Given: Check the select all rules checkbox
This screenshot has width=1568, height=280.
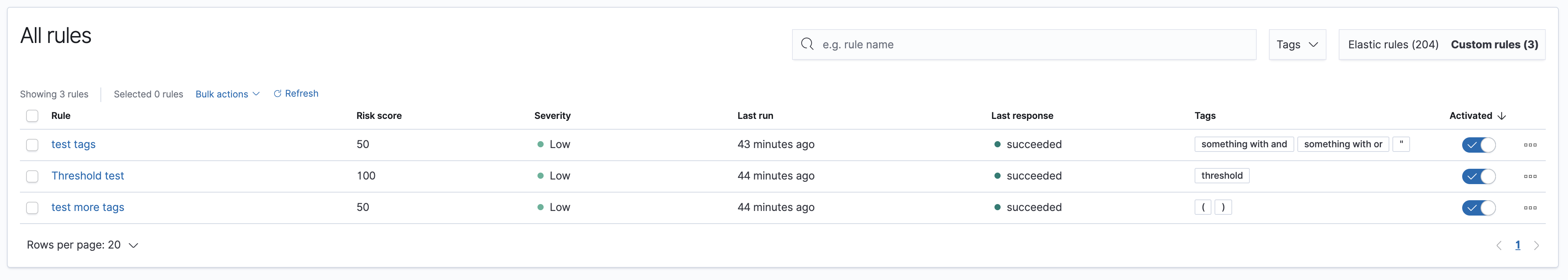Looking at the screenshot, I should (x=32, y=116).
